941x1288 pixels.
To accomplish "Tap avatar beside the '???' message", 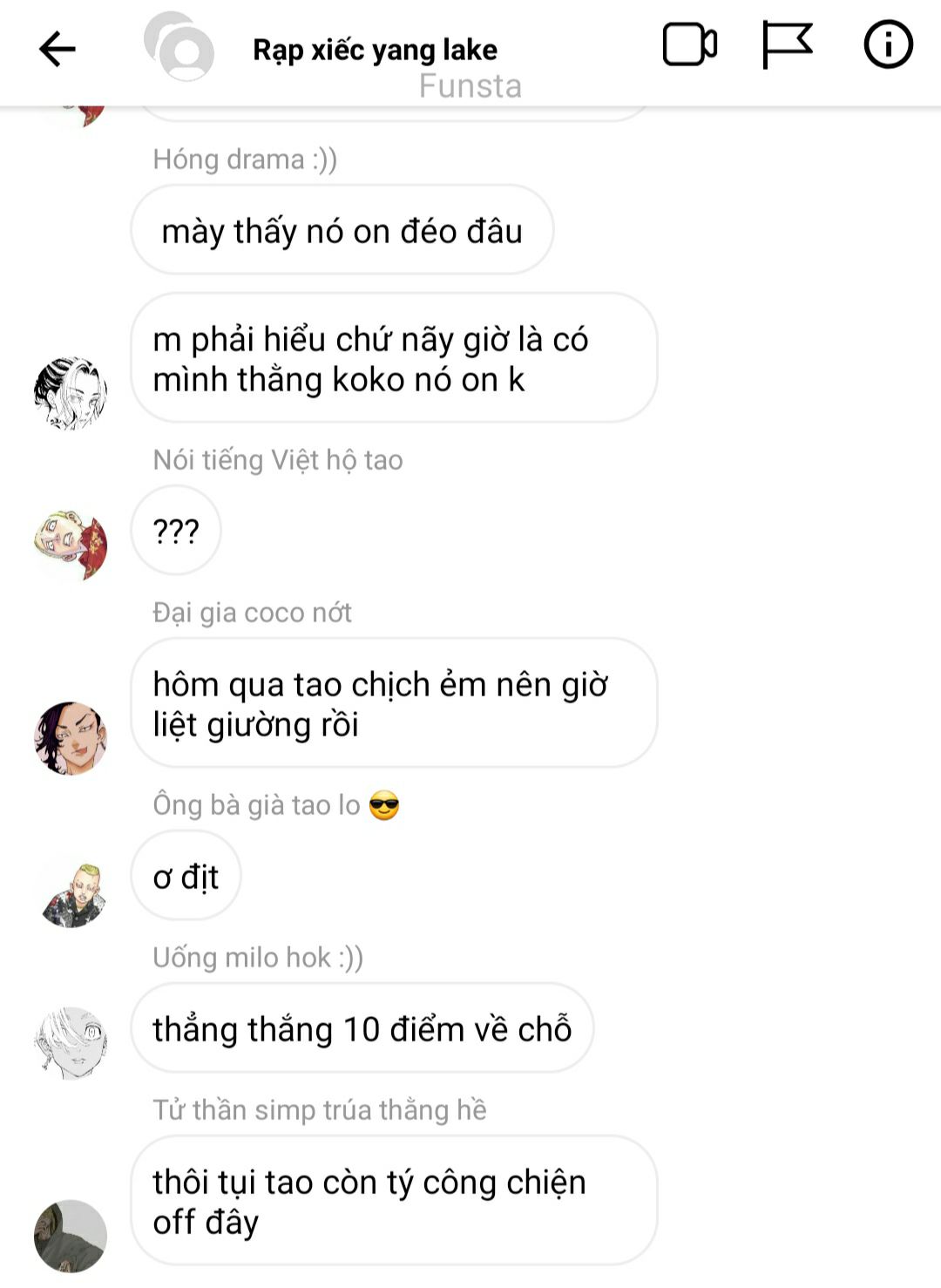I will click(71, 546).
